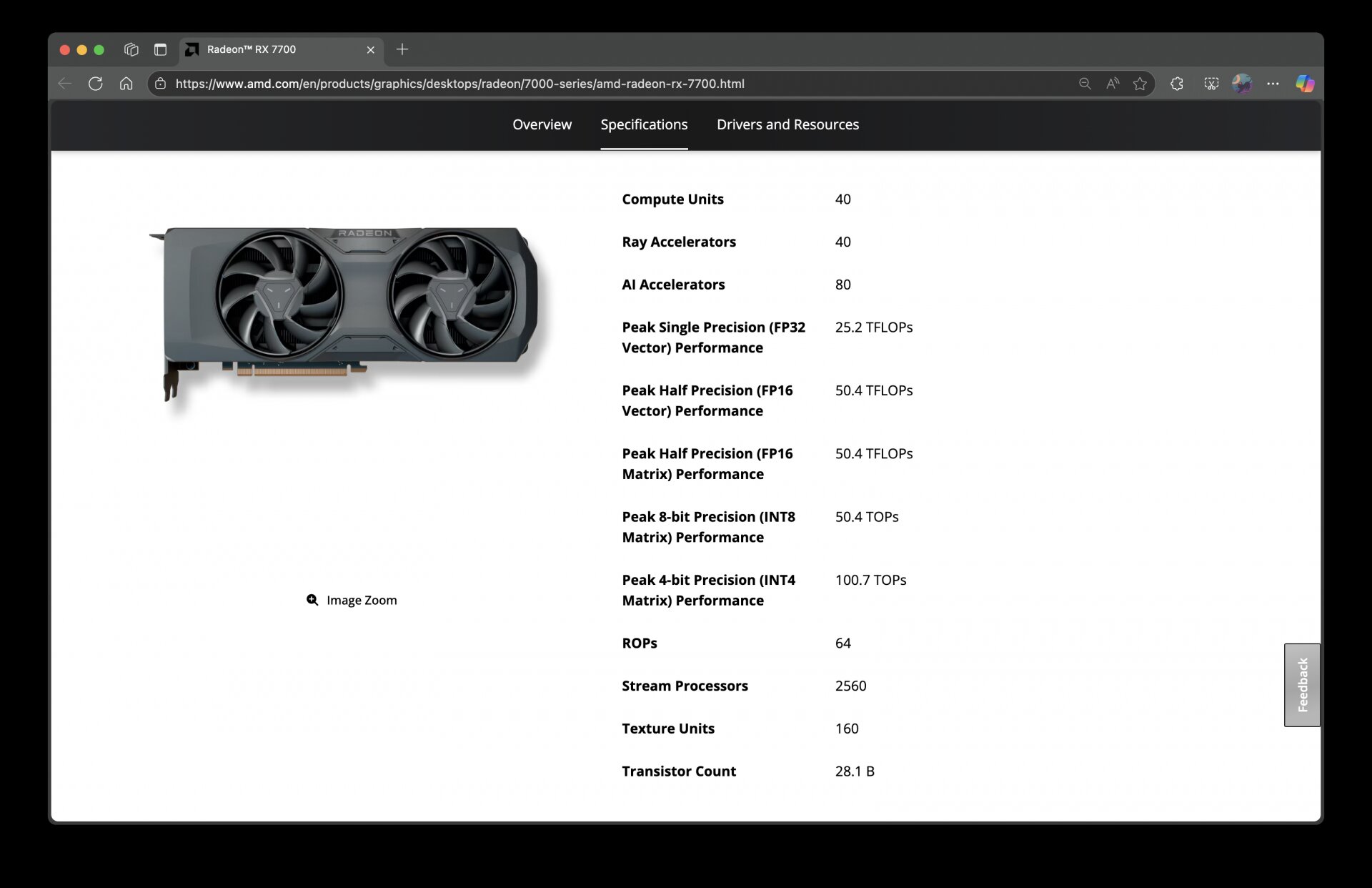Toggle the Image Zoom magnifier control
The height and width of the screenshot is (888, 1372).
click(x=312, y=600)
